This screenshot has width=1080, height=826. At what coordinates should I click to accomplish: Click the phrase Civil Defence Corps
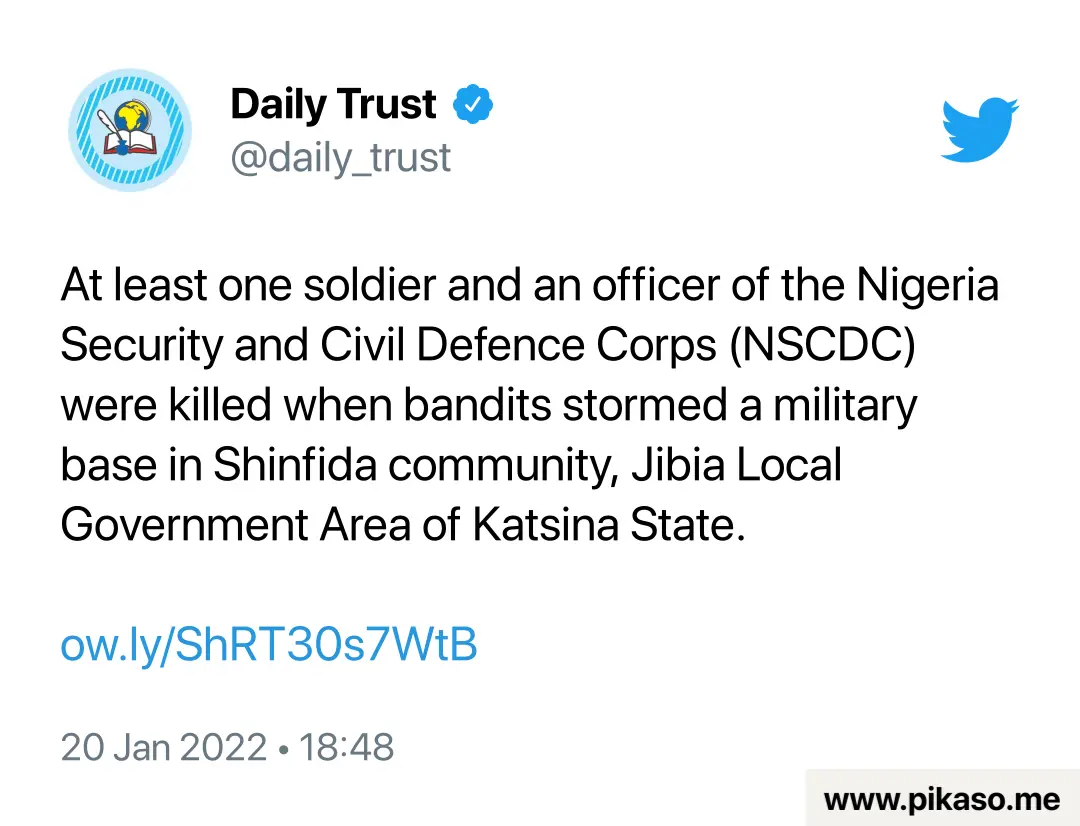[518, 344]
